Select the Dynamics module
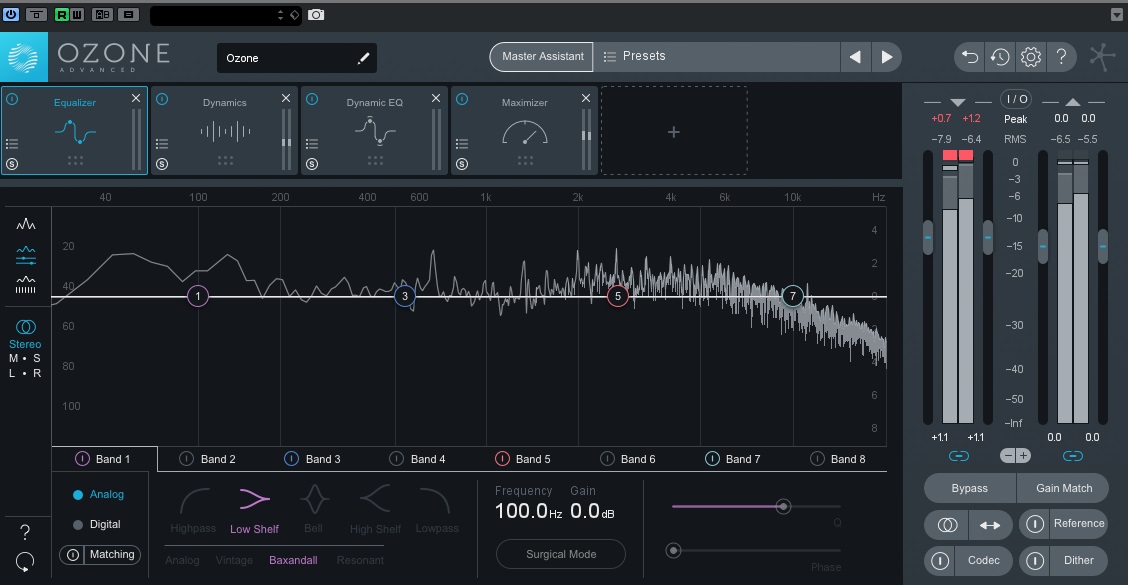The width and height of the screenshot is (1128, 585). pos(224,131)
